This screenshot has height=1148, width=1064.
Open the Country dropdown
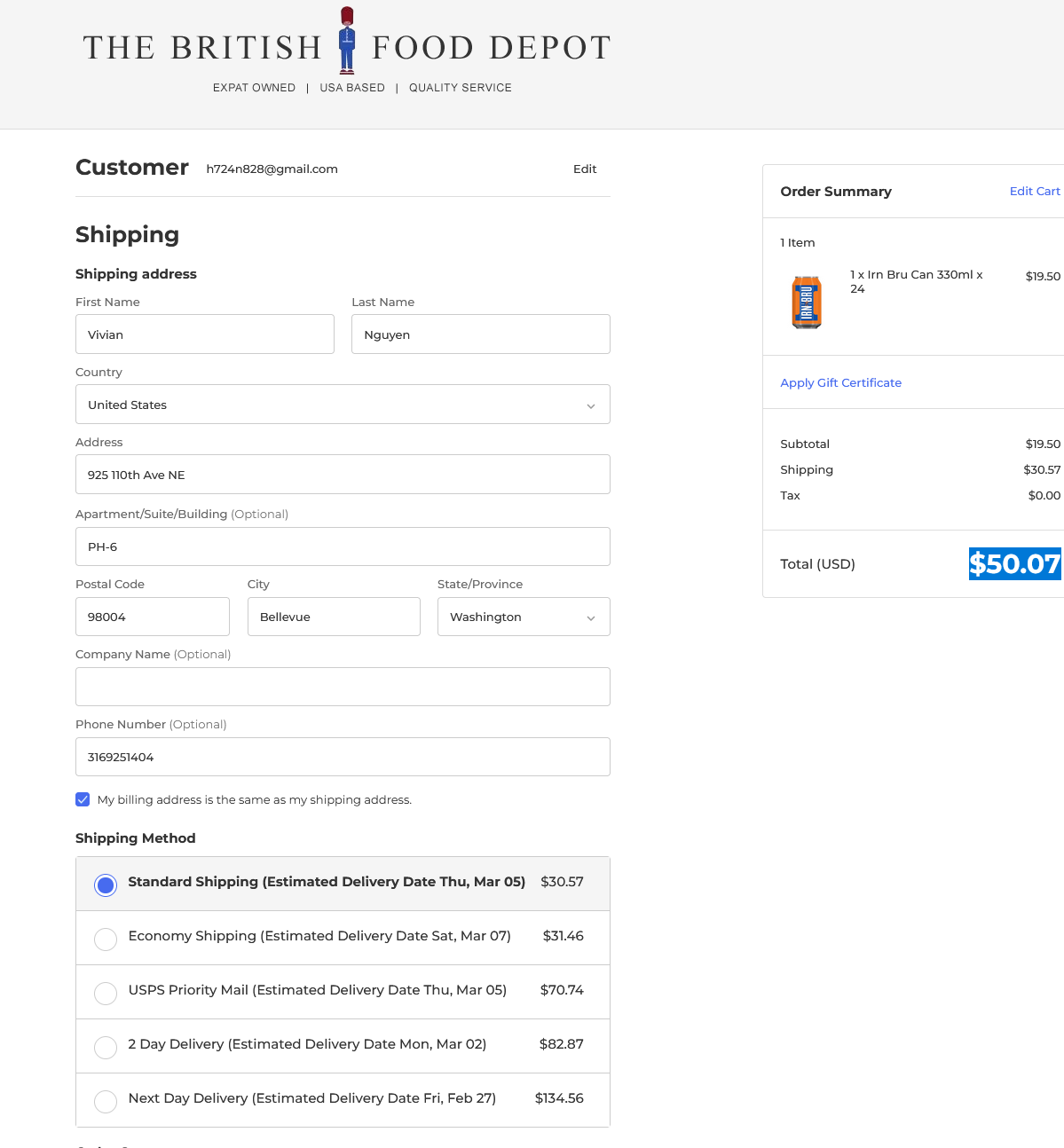pos(343,405)
